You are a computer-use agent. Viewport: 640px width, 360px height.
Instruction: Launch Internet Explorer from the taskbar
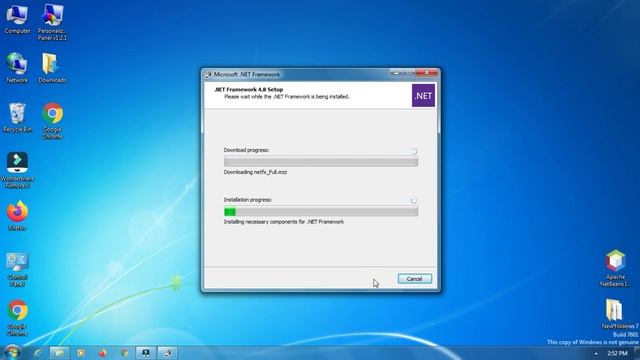(x=38, y=353)
